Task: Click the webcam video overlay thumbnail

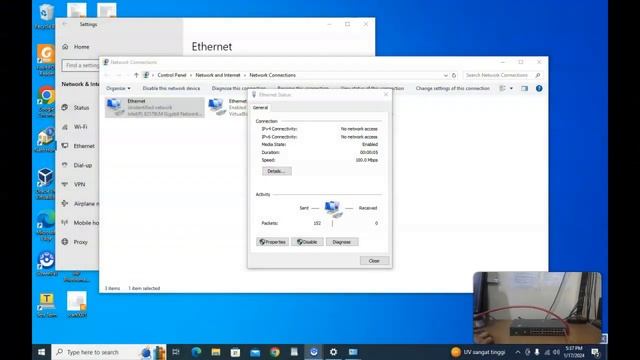Action: 537,308
